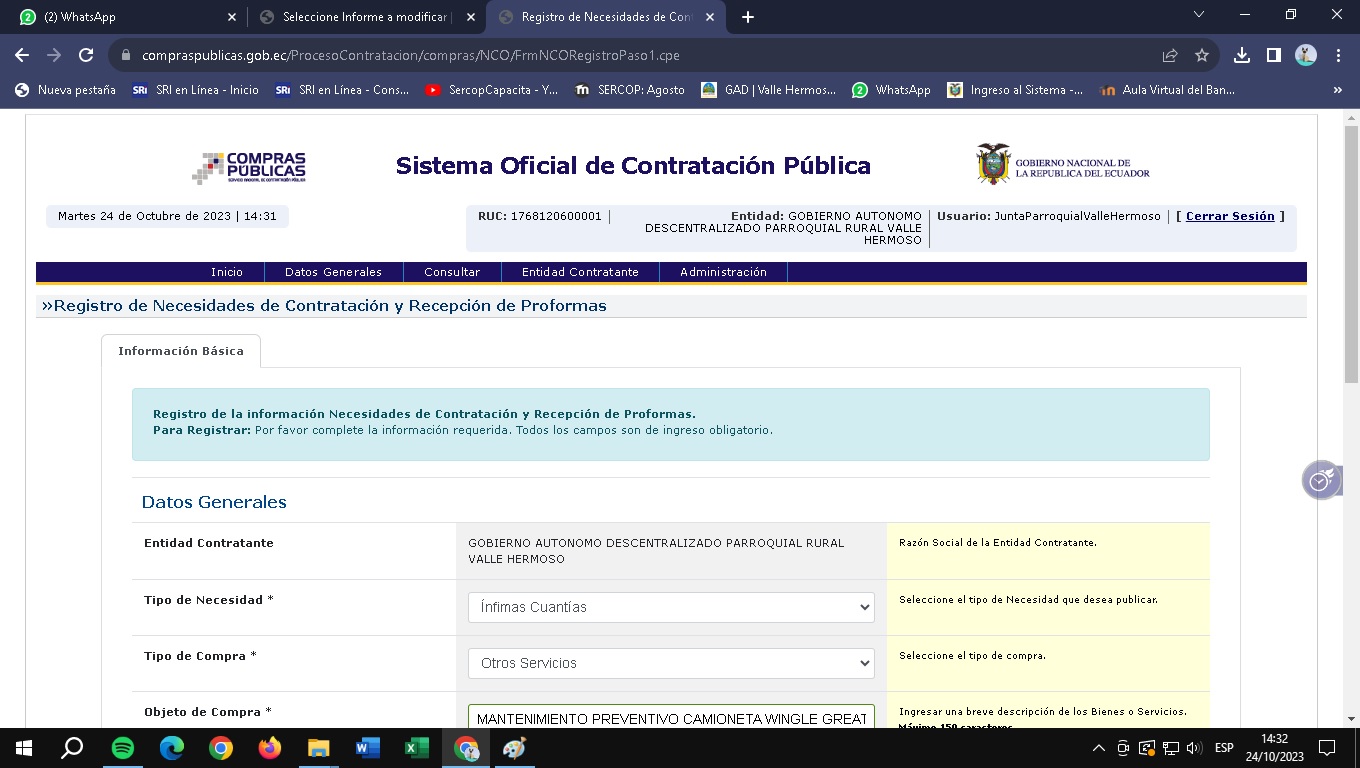Click the Compras Públicas logo

(249, 167)
